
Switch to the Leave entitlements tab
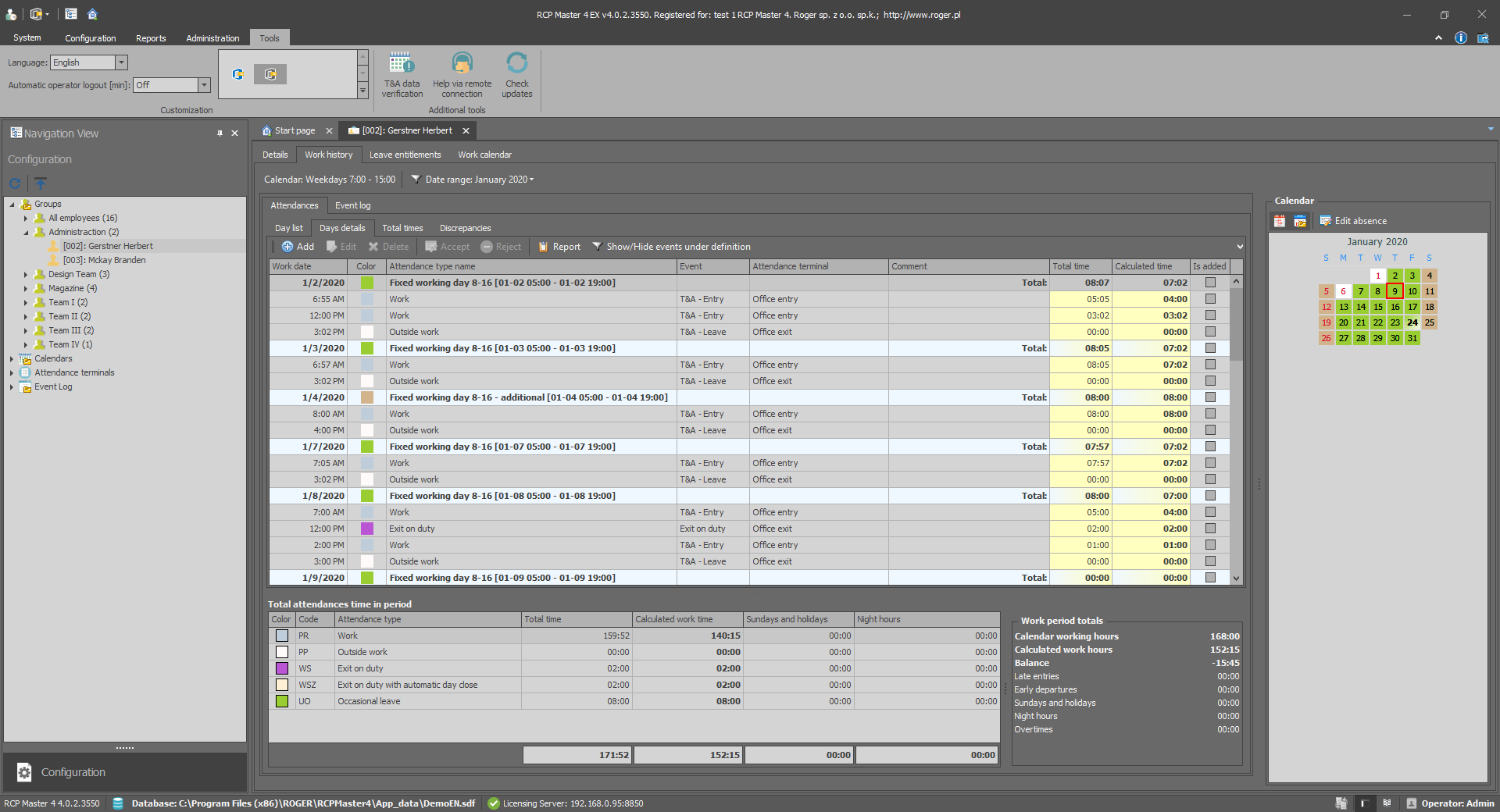[405, 155]
